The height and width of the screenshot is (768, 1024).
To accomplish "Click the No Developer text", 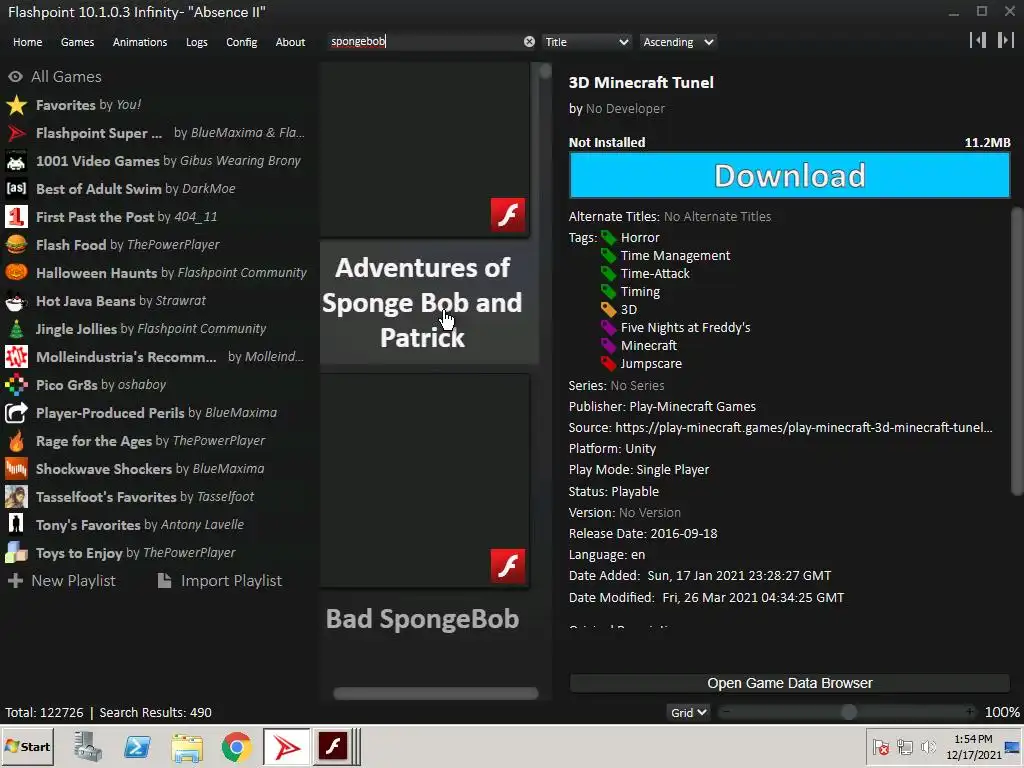I will 625,108.
